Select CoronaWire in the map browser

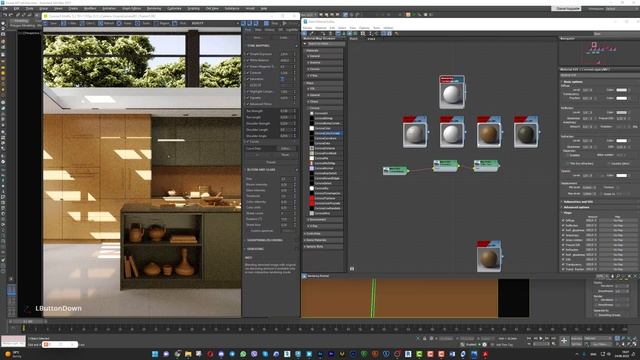pos(322,213)
